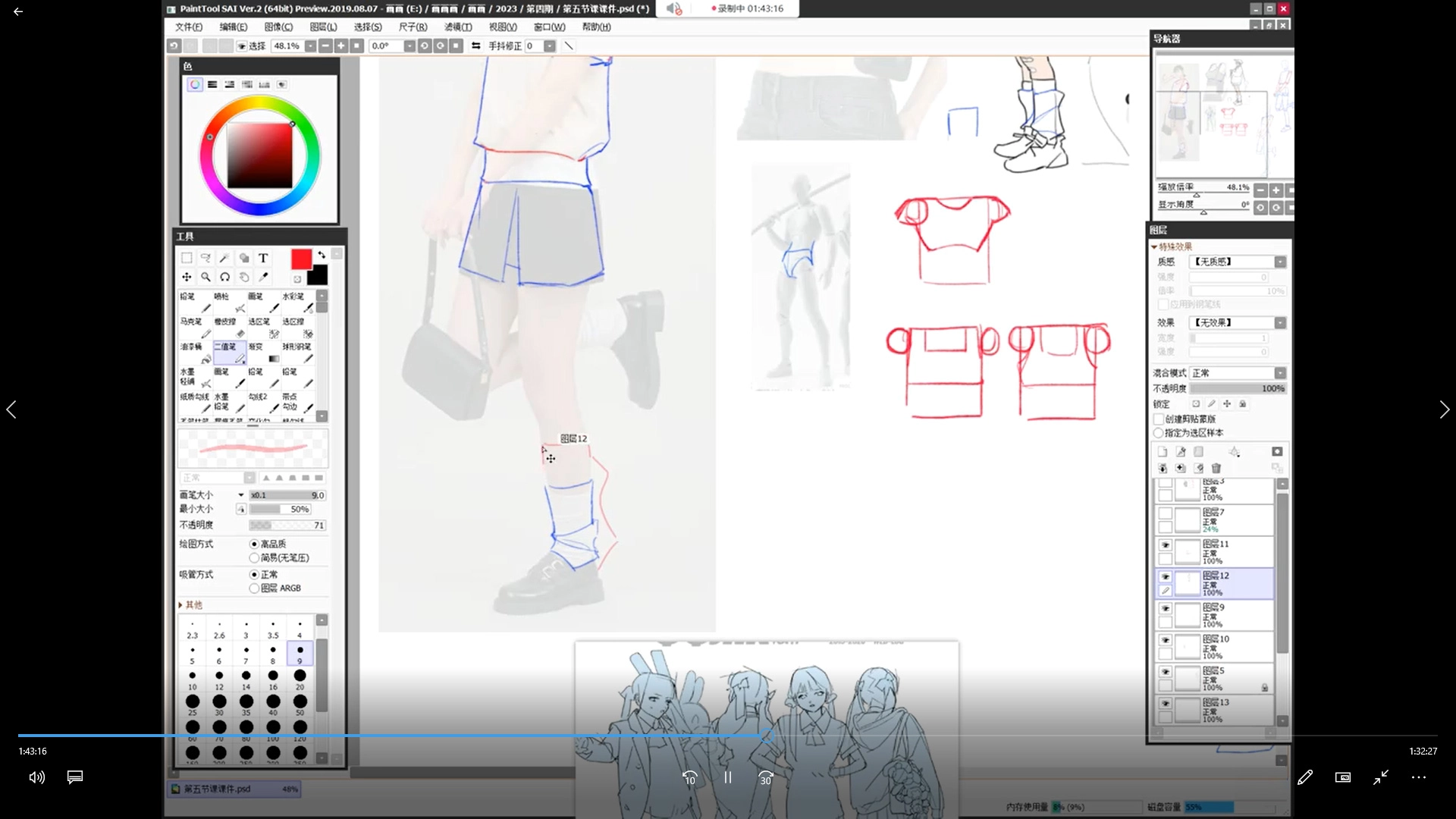Enable the 创建剪贴蒙版 checkbox
The image size is (1456, 819).
pyautogui.click(x=1159, y=419)
